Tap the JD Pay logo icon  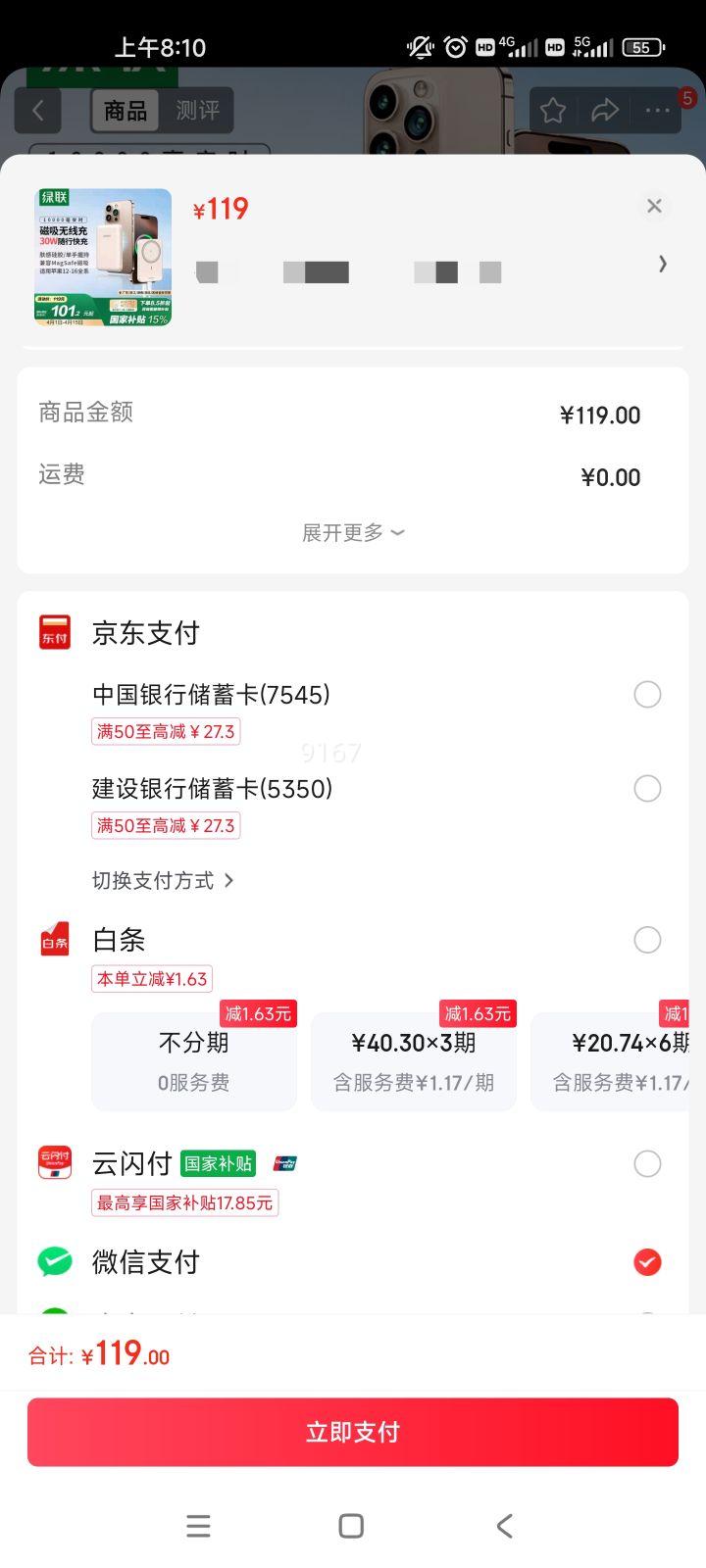[55, 633]
